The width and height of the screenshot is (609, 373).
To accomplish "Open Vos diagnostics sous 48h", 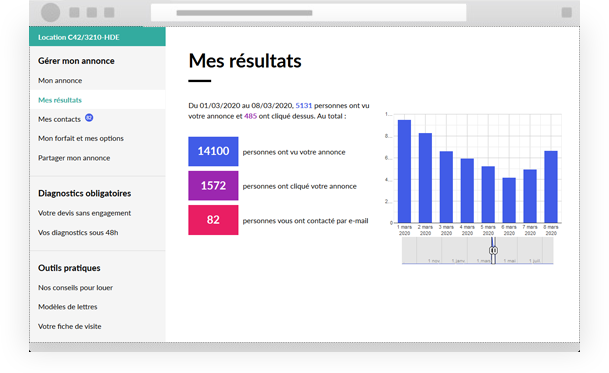I will coord(78,232).
